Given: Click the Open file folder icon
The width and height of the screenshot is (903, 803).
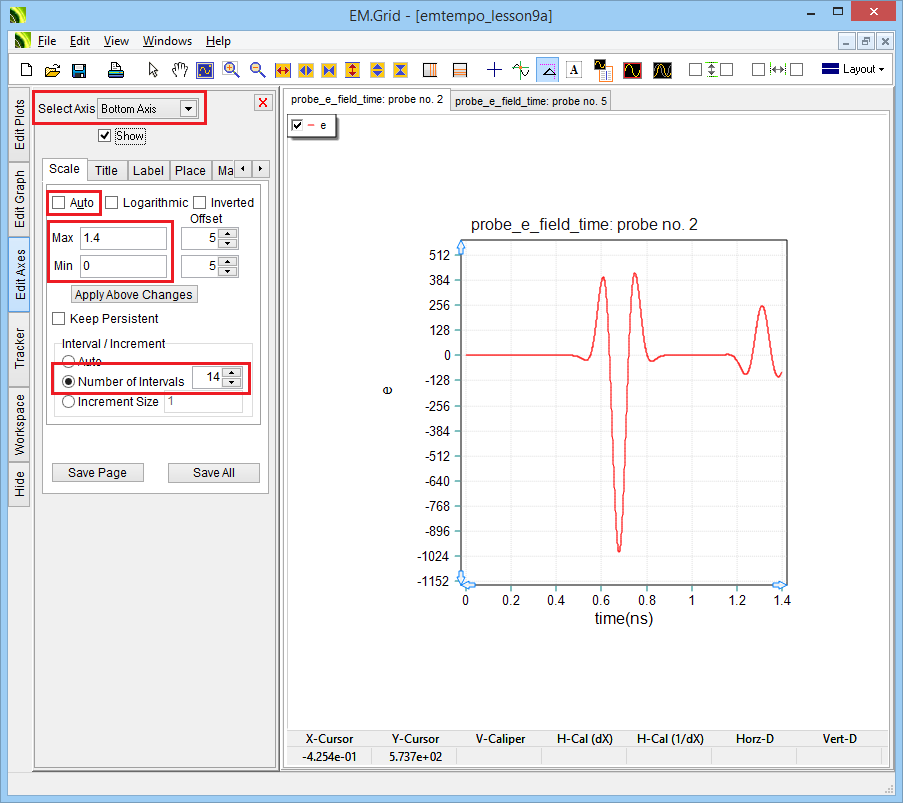Looking at the screenshot, I should click(53, 70).
